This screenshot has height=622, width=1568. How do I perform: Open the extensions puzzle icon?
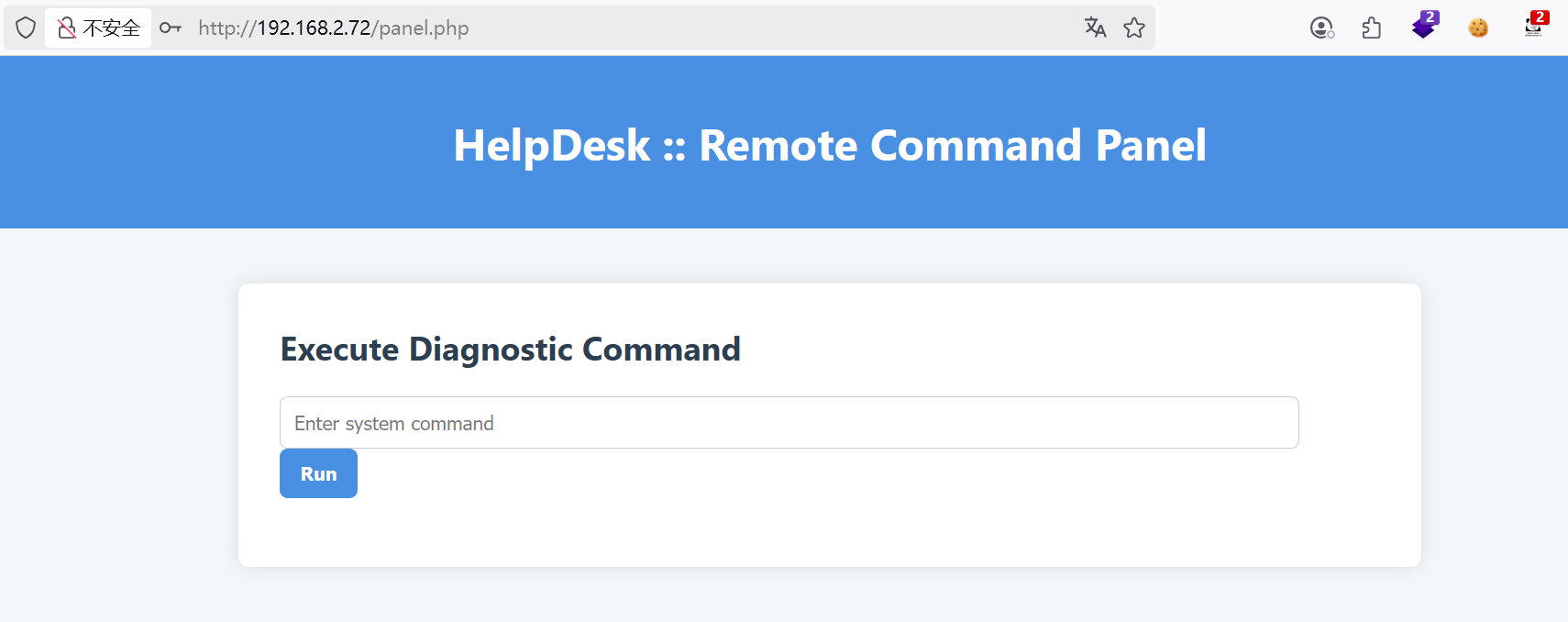(x=1372, y=28)
